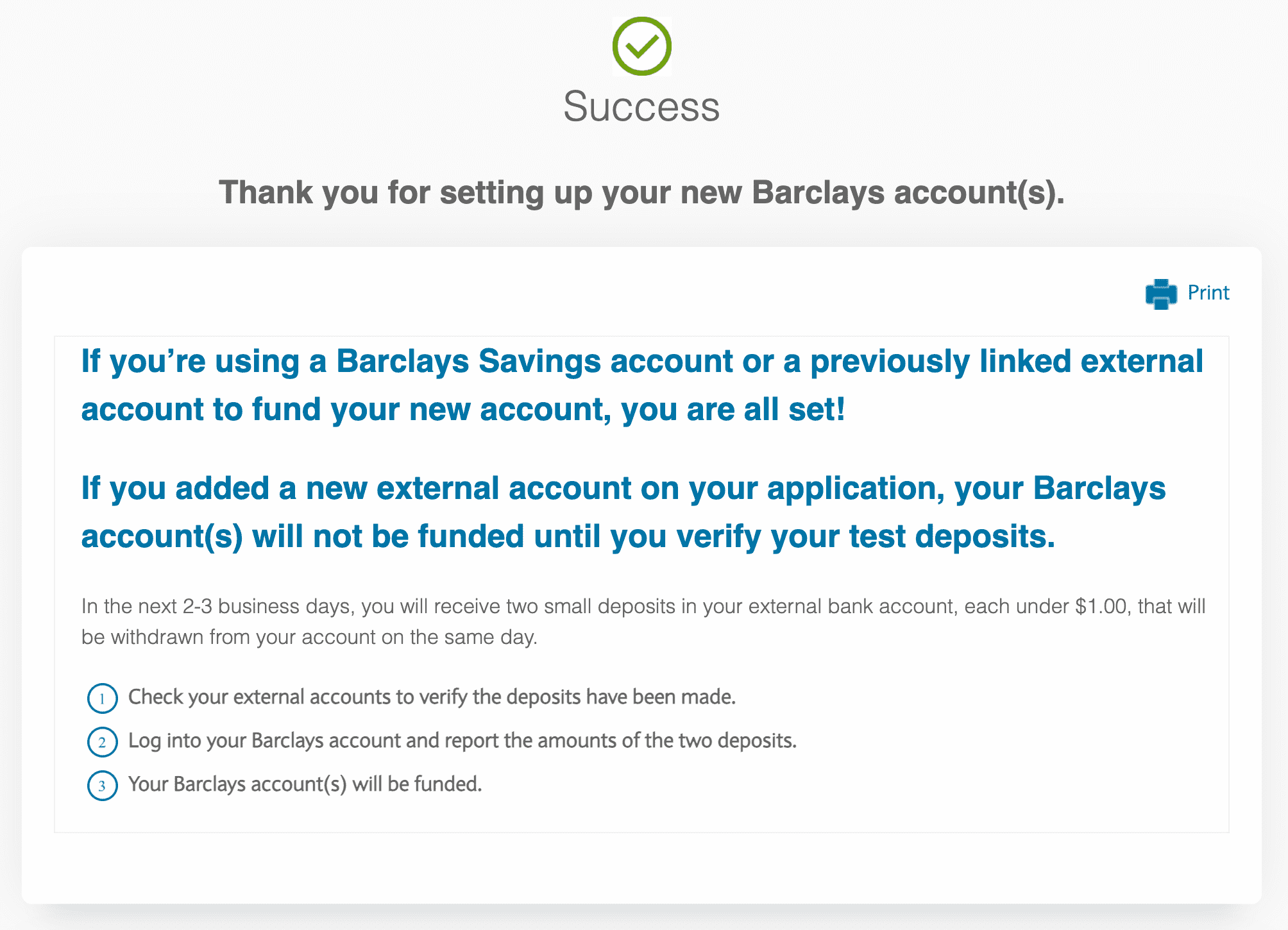
Task: Click the "previously linked external" phrase
Action: coord(1006,361)
